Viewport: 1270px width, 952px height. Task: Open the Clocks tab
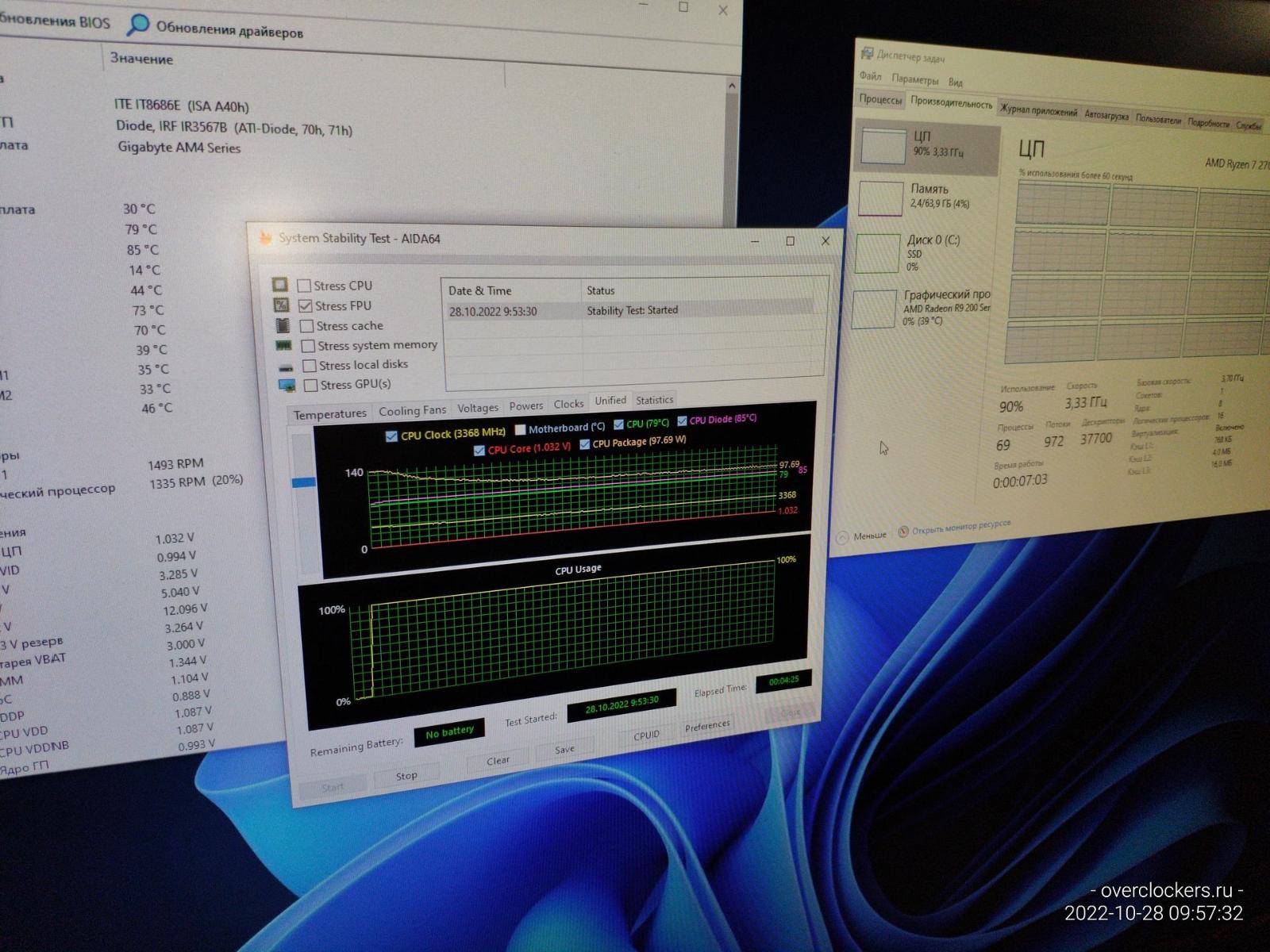[x=568, y=404]
